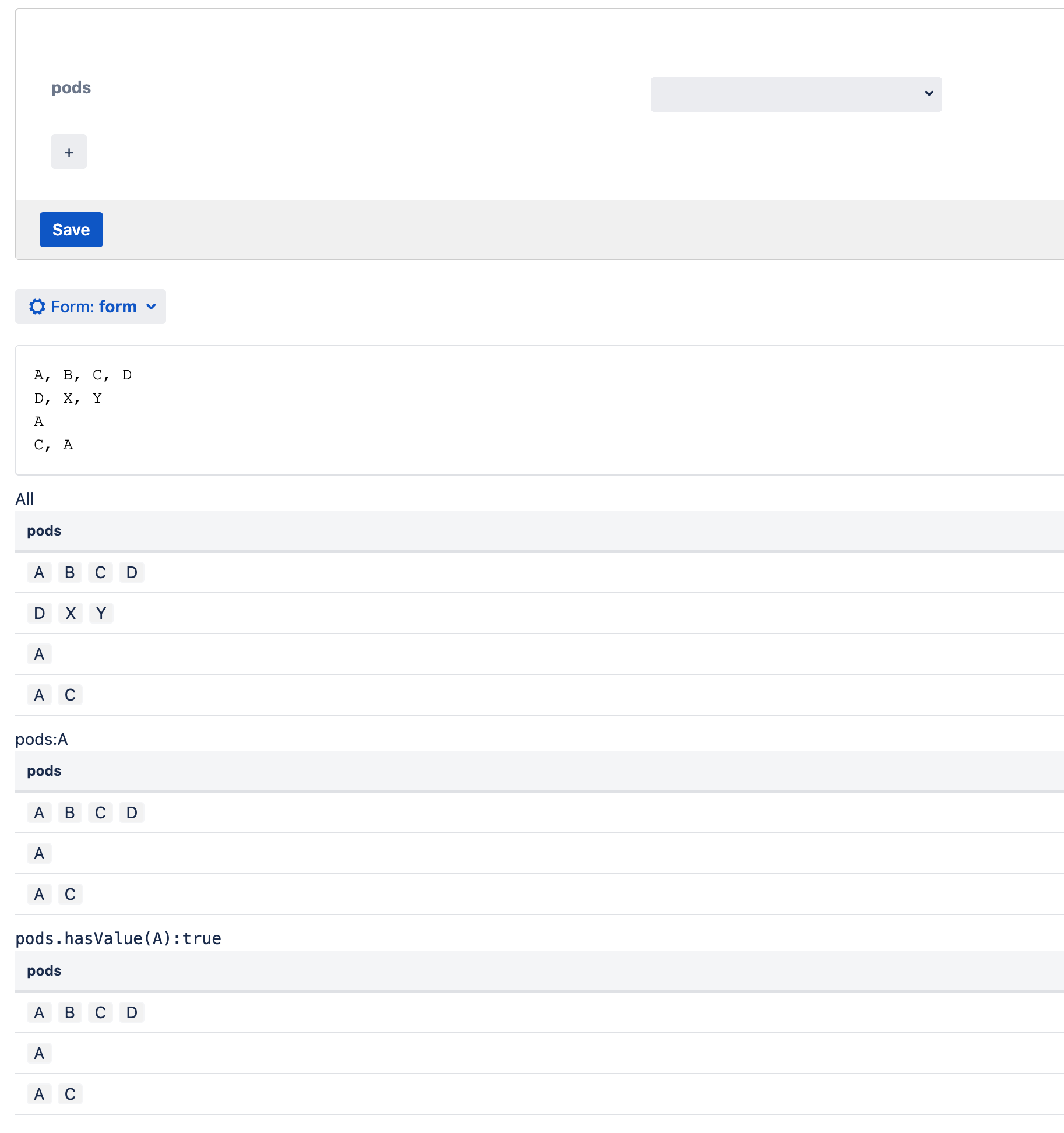Click the dropdown chevron next to pods field
Image resolution: width=1064 pixels, height=1133 pixels.
(x=928, y=94)
